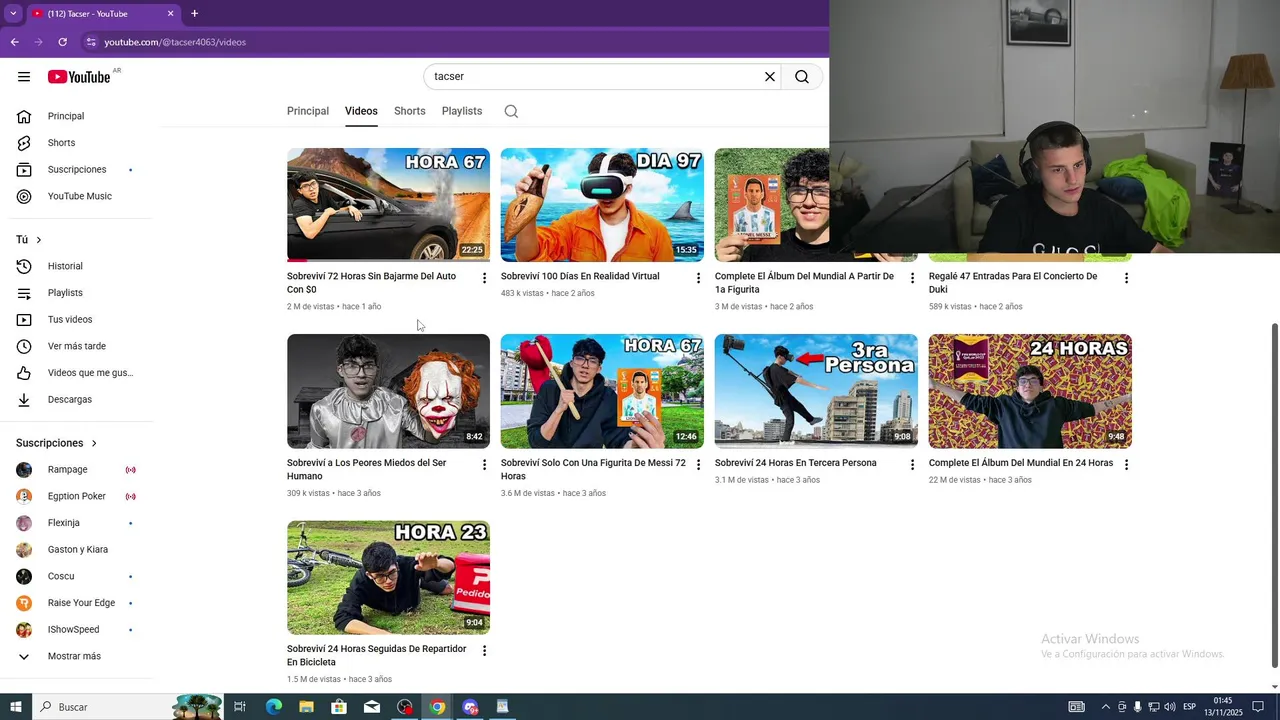Open Microsoft Edge from taskbar

pos(273,707)
